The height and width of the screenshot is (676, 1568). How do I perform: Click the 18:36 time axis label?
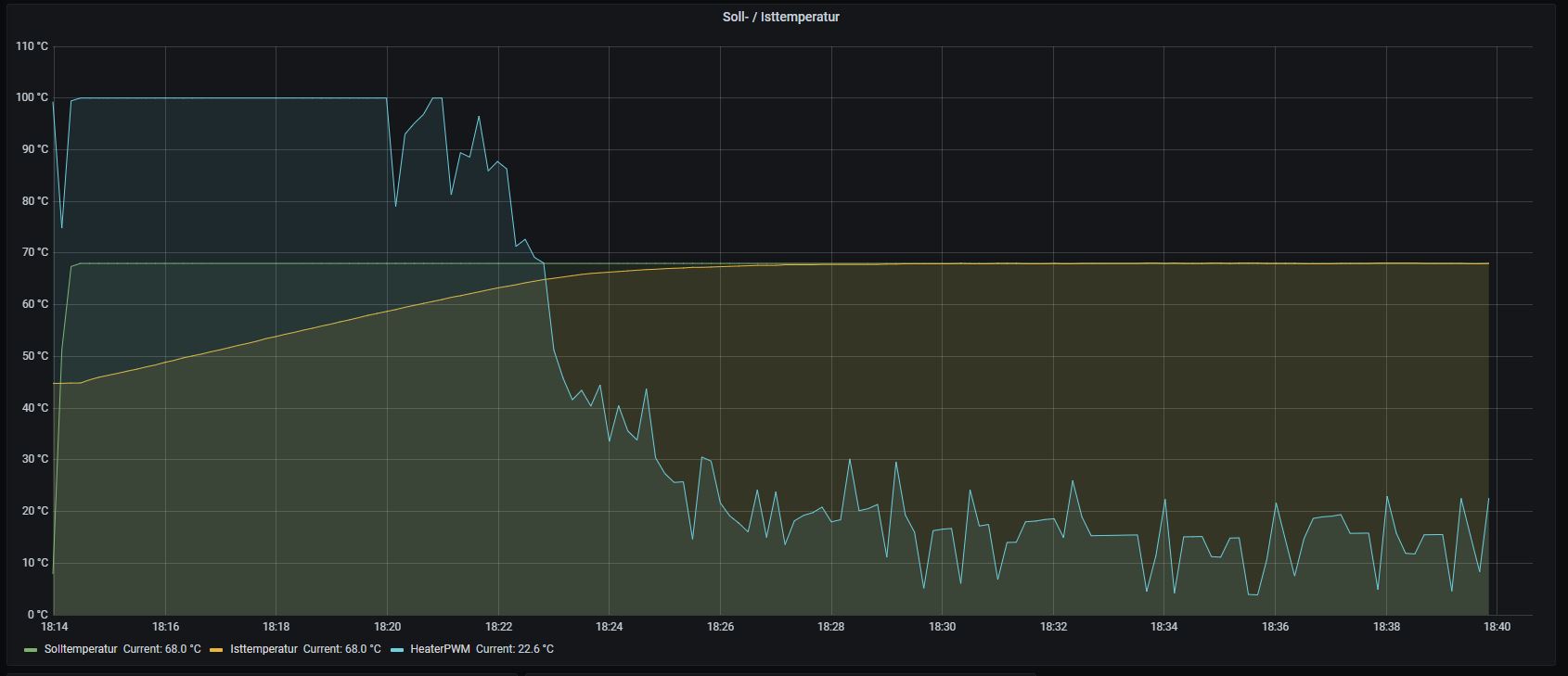point(1275,627)
